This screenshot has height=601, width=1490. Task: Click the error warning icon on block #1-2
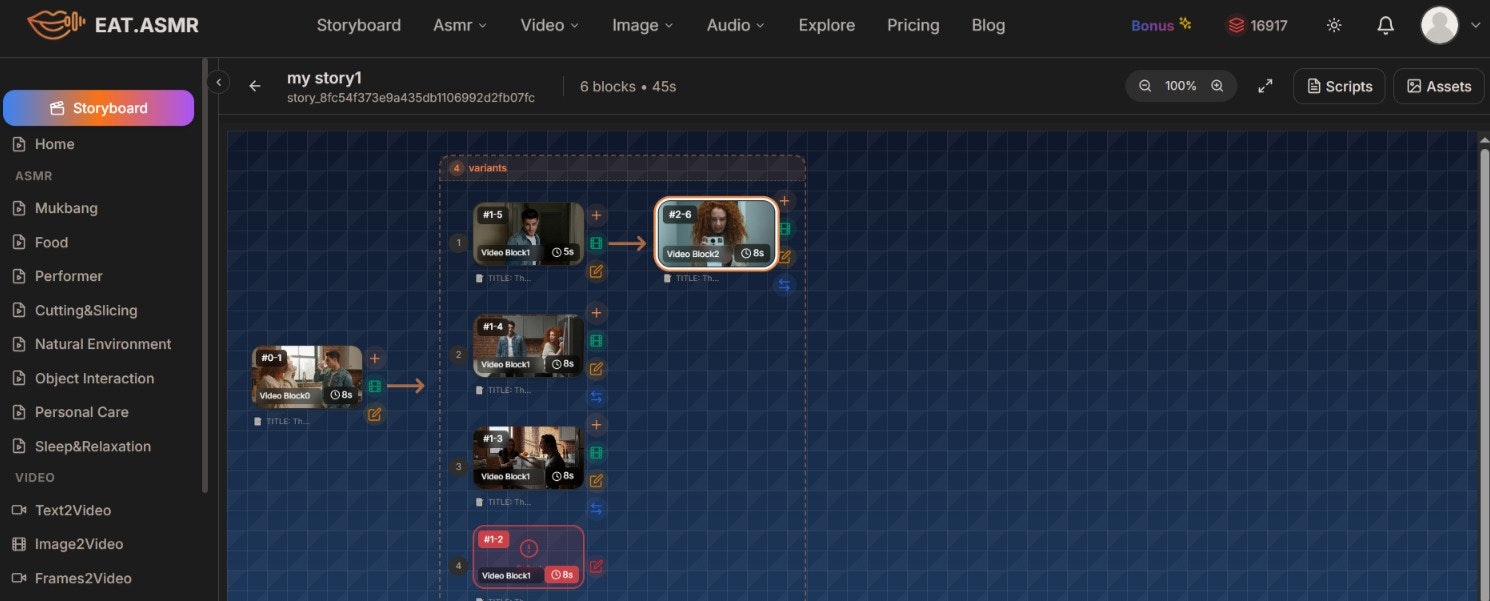tap(529, 548)
